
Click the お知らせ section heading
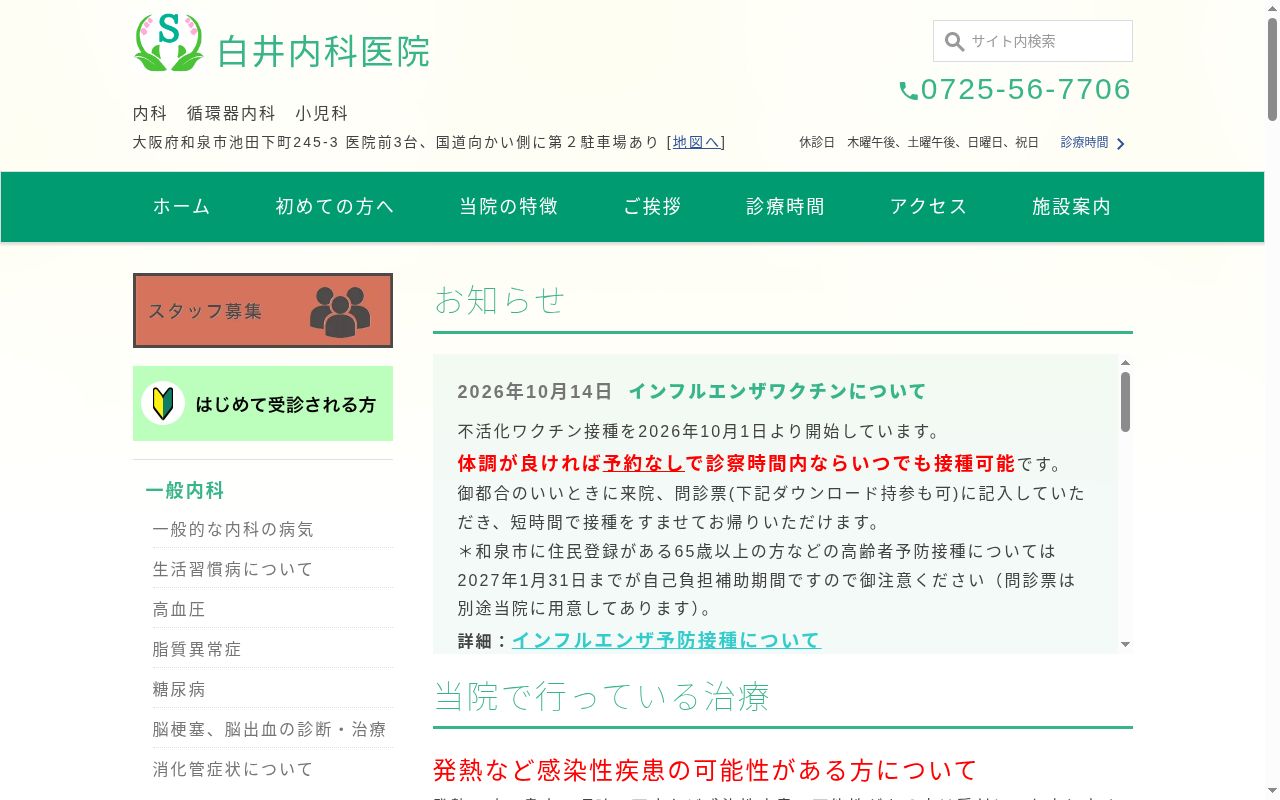point(500,300)
